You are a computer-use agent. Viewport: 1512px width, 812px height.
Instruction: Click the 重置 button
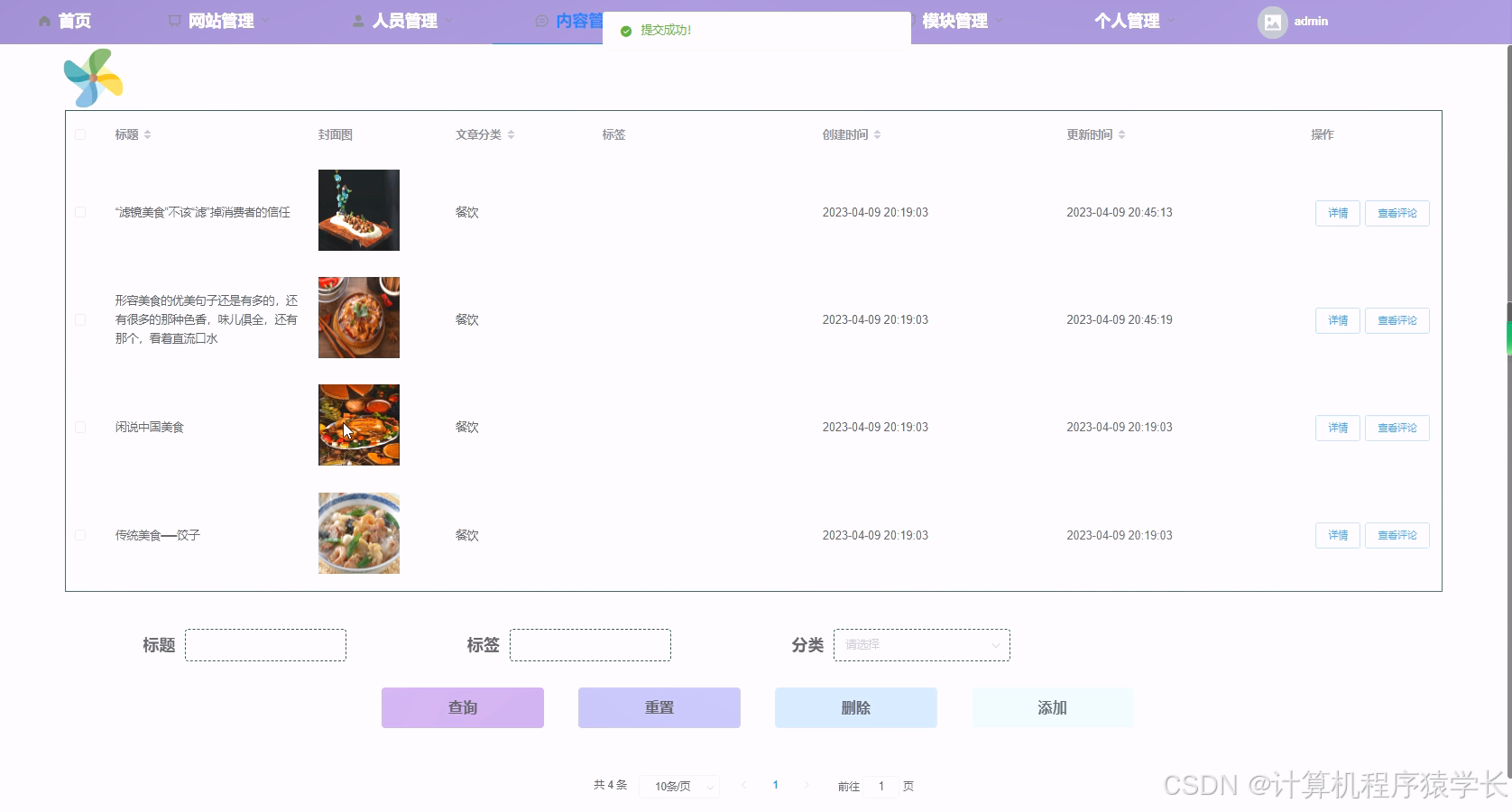pos(659,707)
